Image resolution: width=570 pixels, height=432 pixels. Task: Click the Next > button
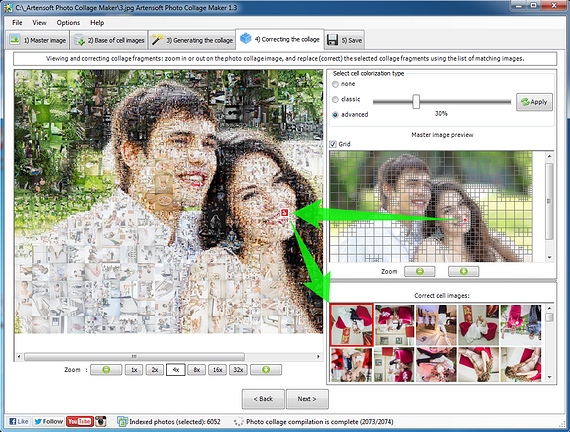pos(307,399)
